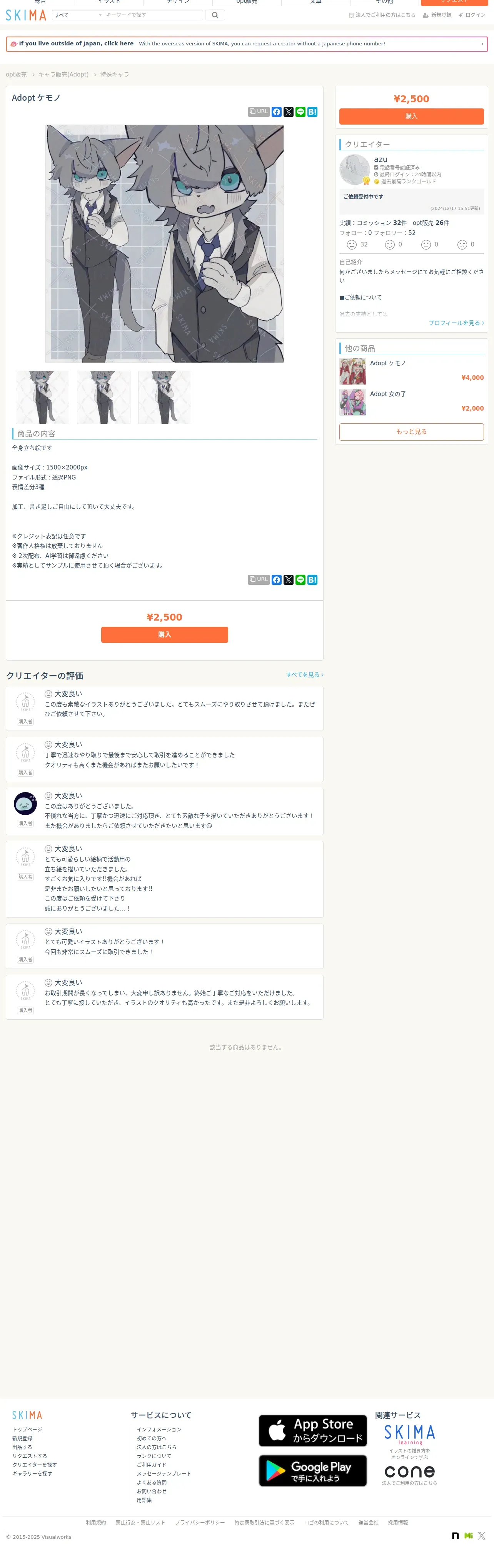Image resolution: width=494 pixels, height=1568 pixels.
Task: Open 利用規約 footer link
Action: [x=96, y=1523]
